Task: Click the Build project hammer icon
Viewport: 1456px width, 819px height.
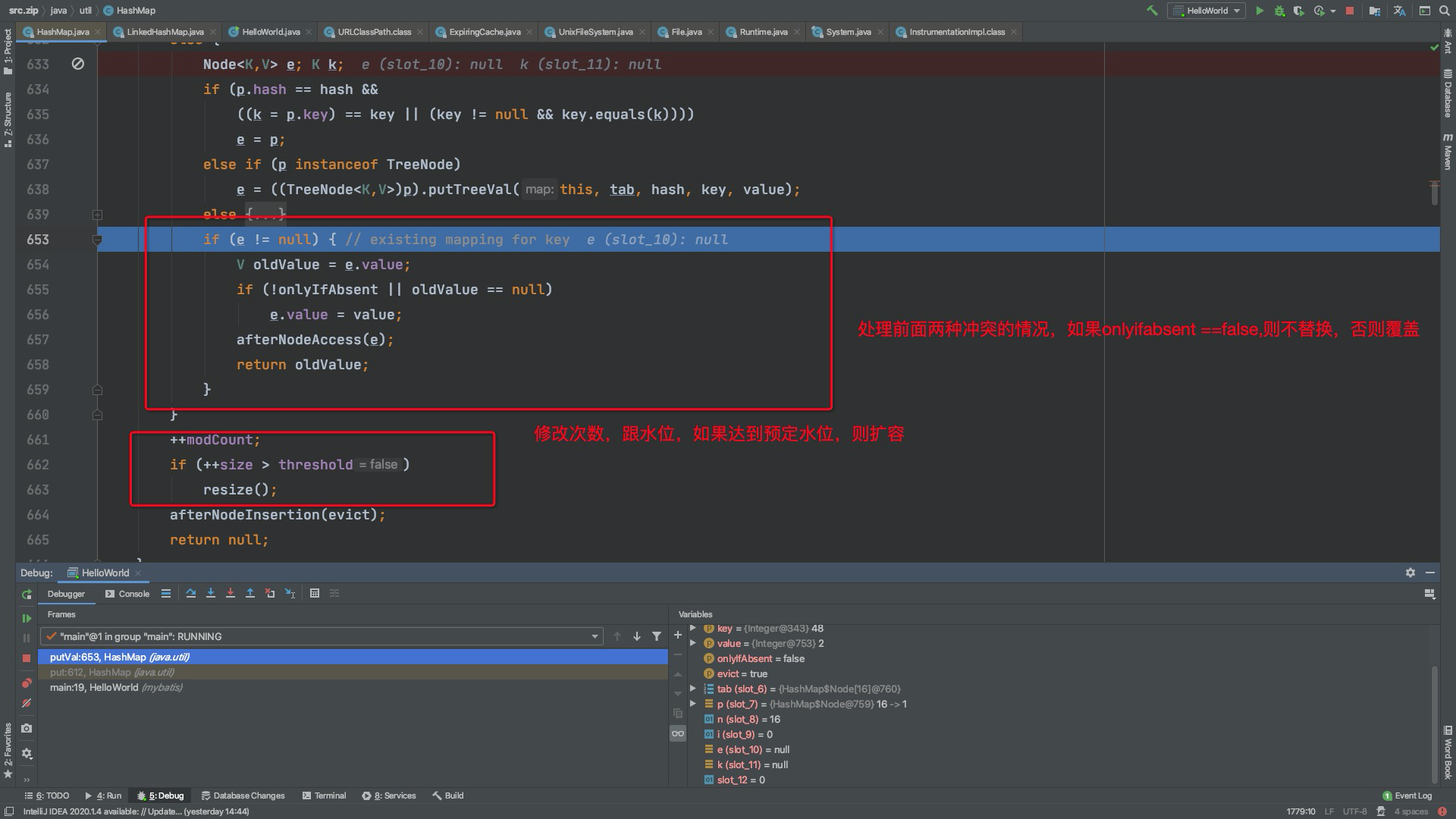Action: tap(1152, 11)
